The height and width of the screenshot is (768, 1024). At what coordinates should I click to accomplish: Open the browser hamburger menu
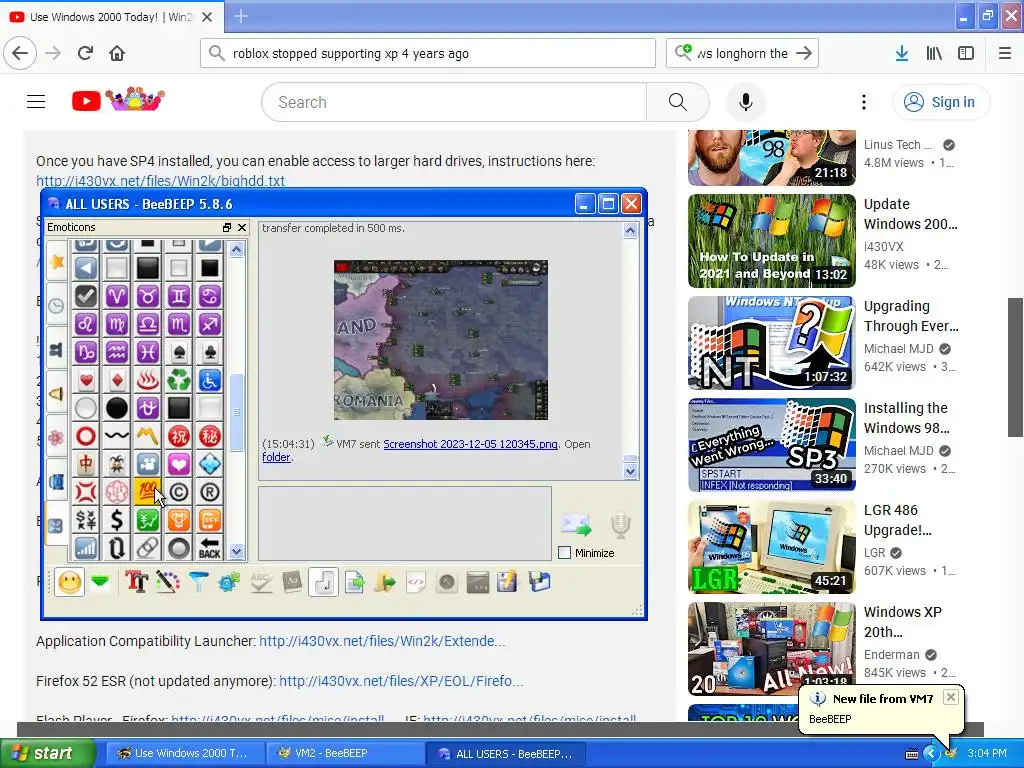[1004, 53]
